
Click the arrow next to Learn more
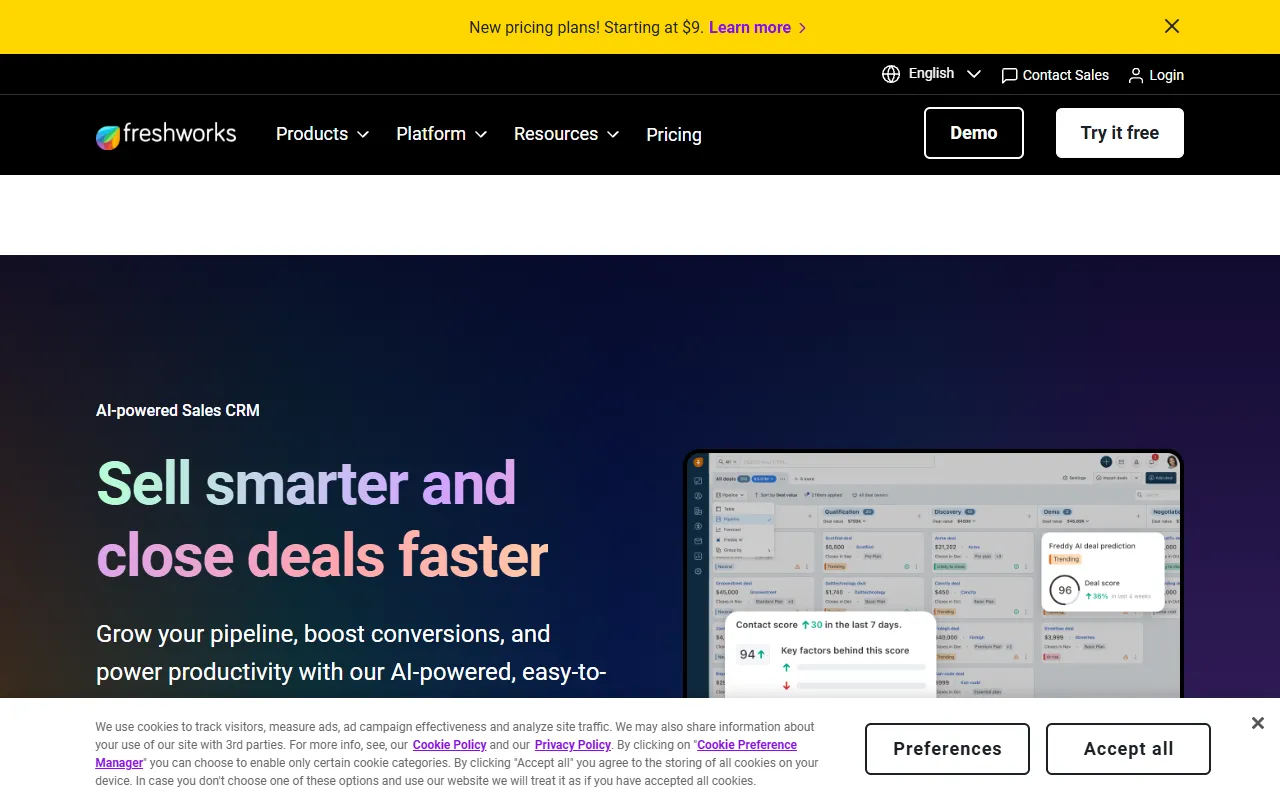pyautogui.click(x=802, y=28)
